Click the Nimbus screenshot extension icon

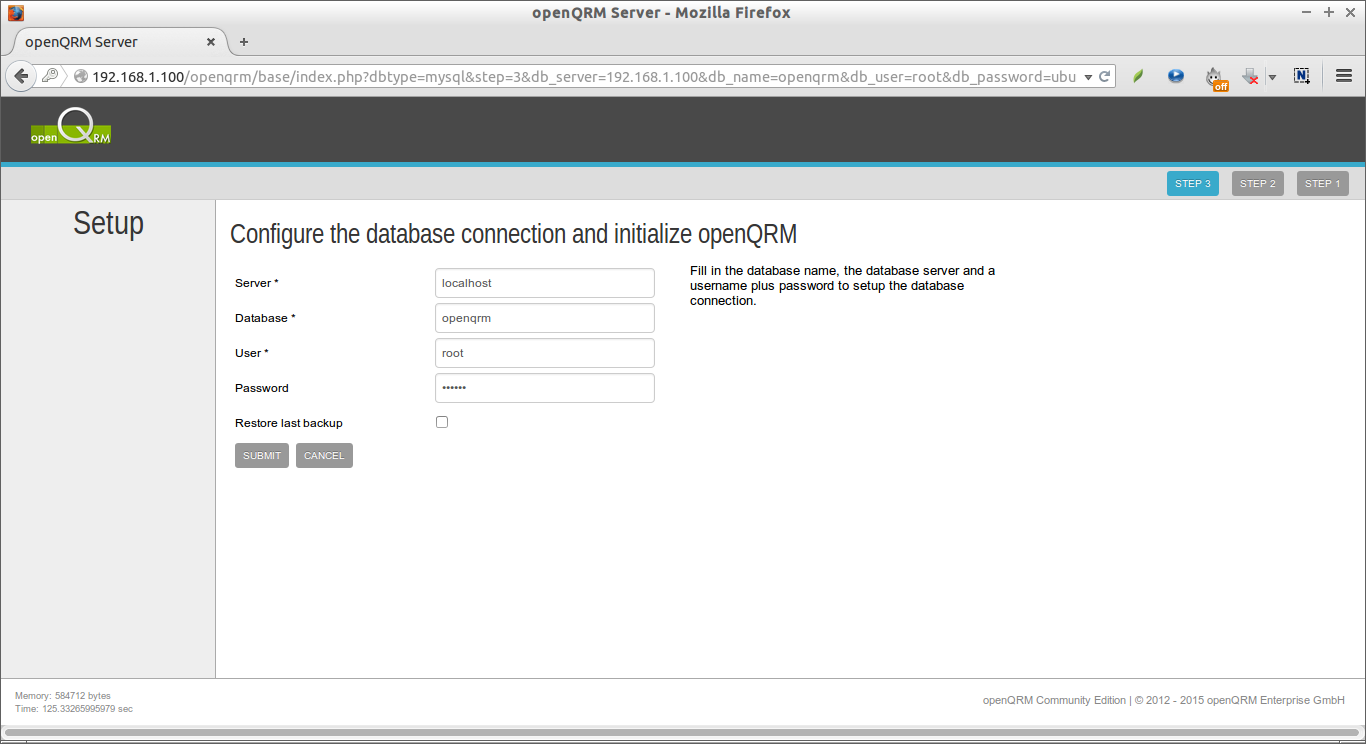pos(1301,76)
